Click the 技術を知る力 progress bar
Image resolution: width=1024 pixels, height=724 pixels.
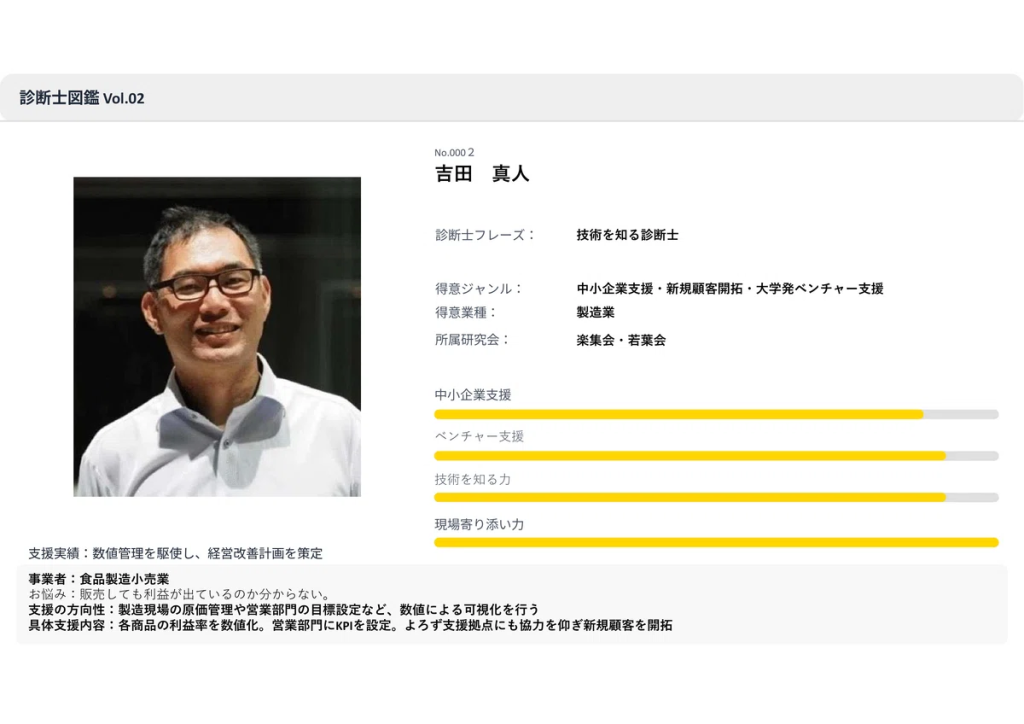pyautogui.click(x=690, y=497)
